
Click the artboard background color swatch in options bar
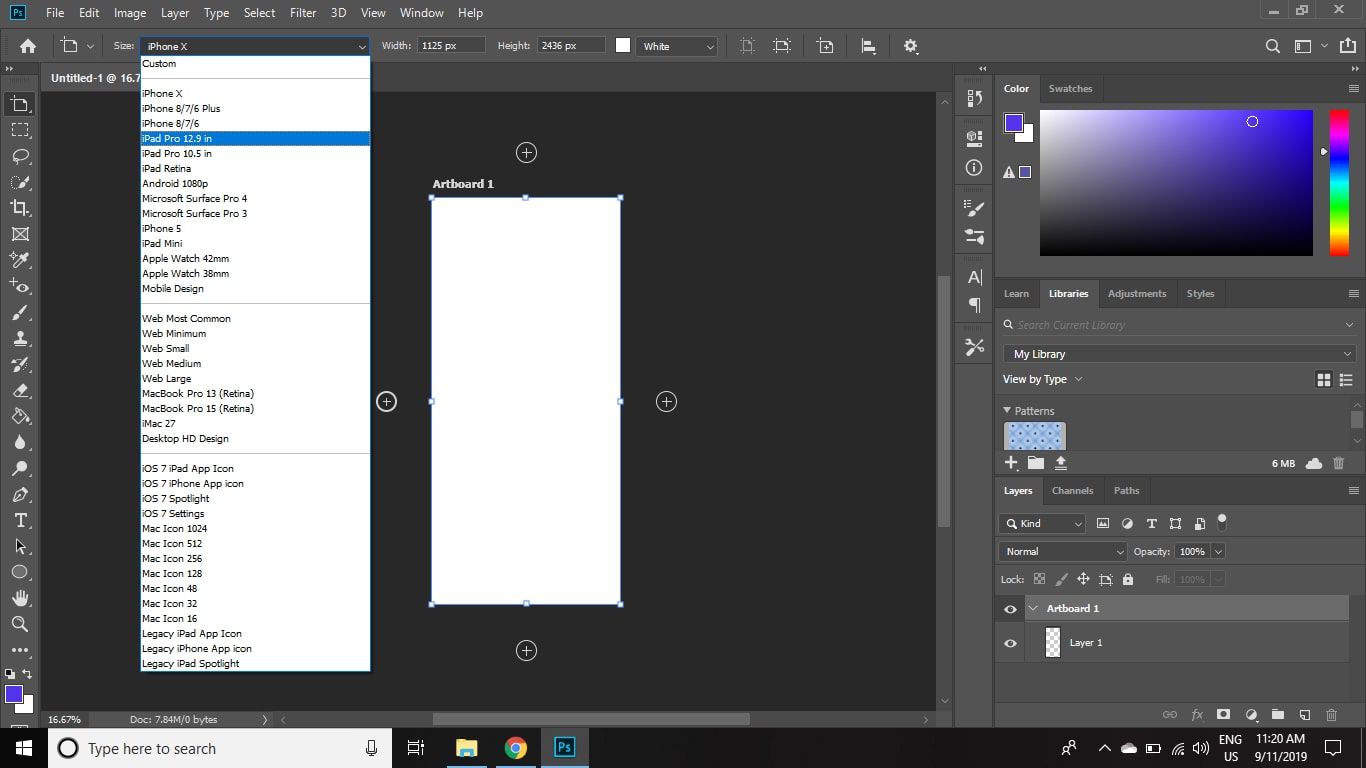pos(623,46)
